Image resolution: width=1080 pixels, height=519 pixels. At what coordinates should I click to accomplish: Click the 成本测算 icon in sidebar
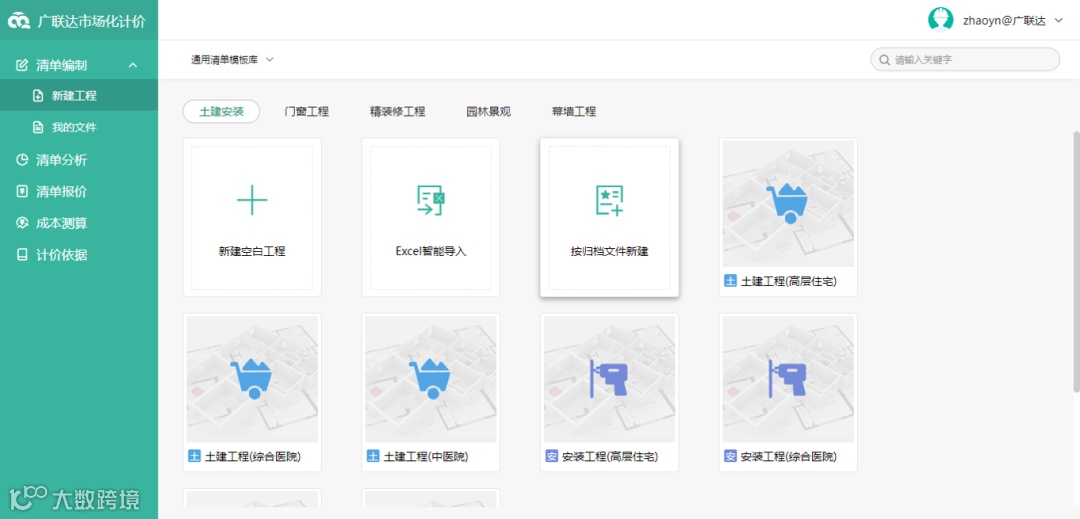(x=22, y=224)
